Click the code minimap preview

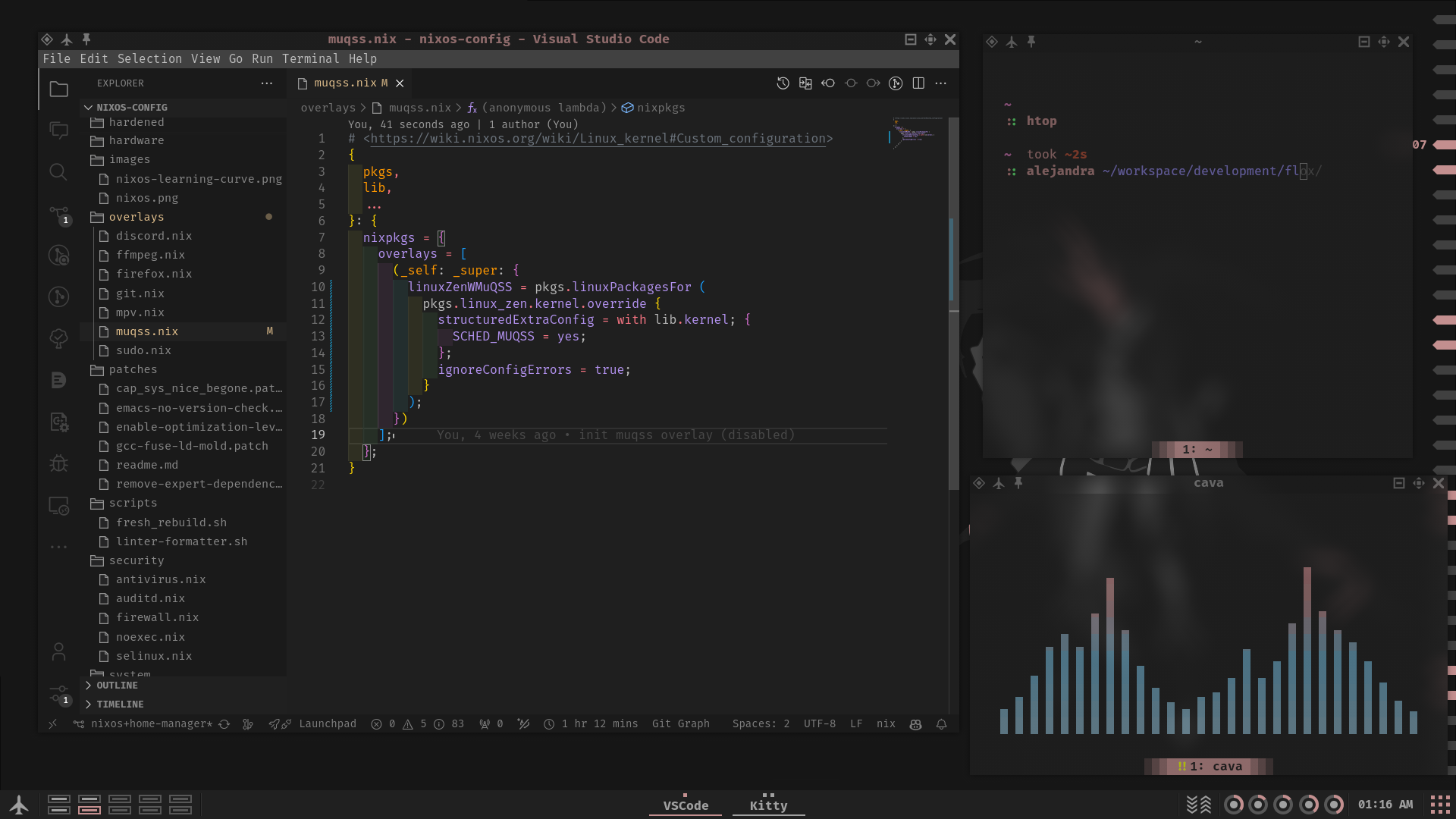click(916, 132)
